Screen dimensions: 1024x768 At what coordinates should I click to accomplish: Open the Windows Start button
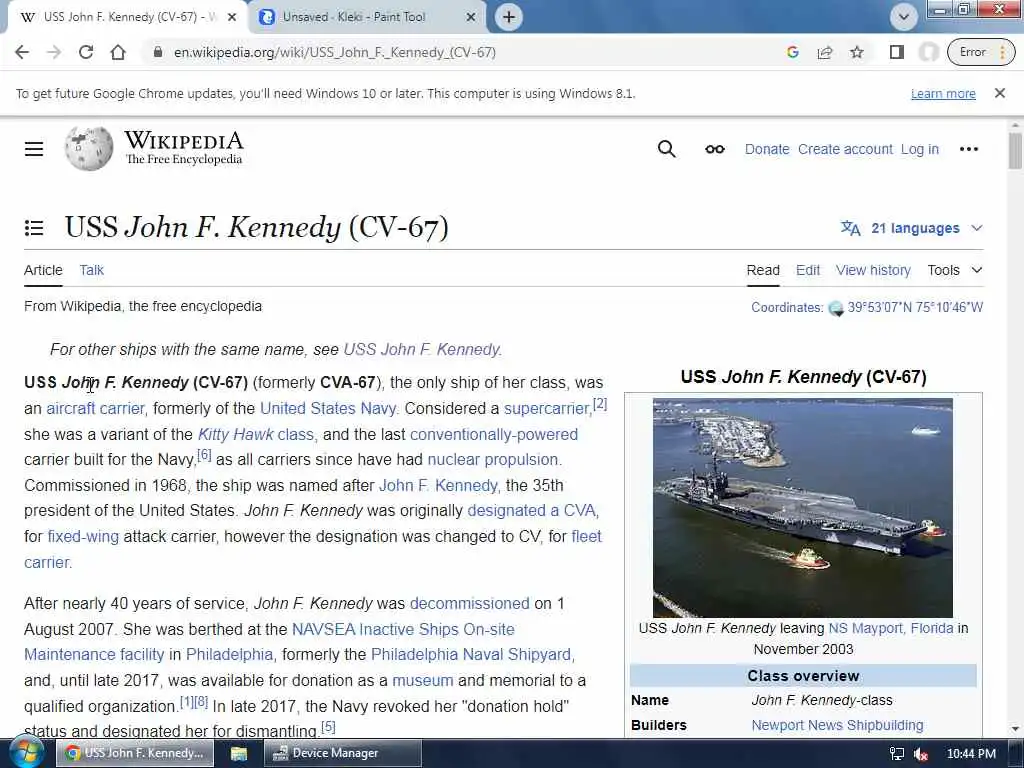click(x=26, y=753)
